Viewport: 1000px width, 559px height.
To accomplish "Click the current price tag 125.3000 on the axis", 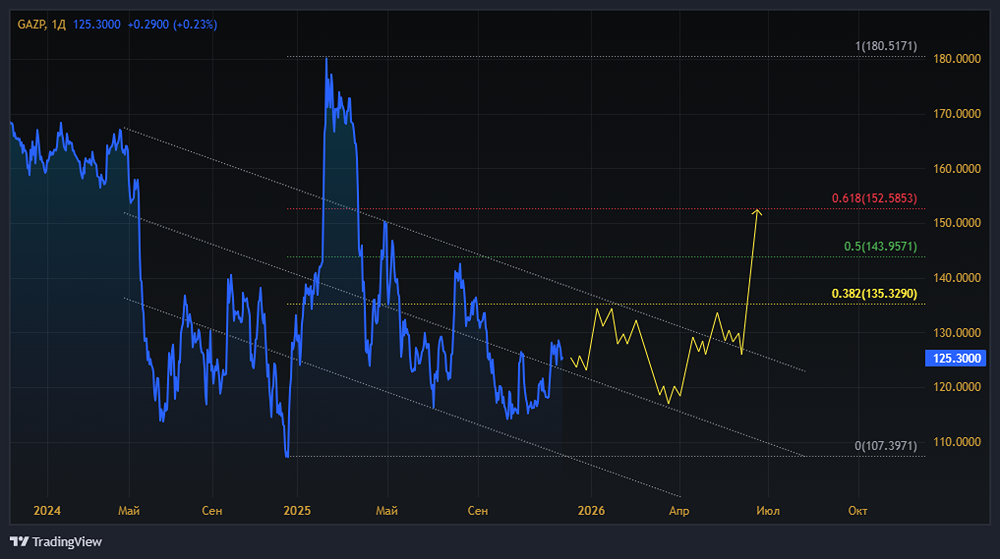I will point(955,358).
